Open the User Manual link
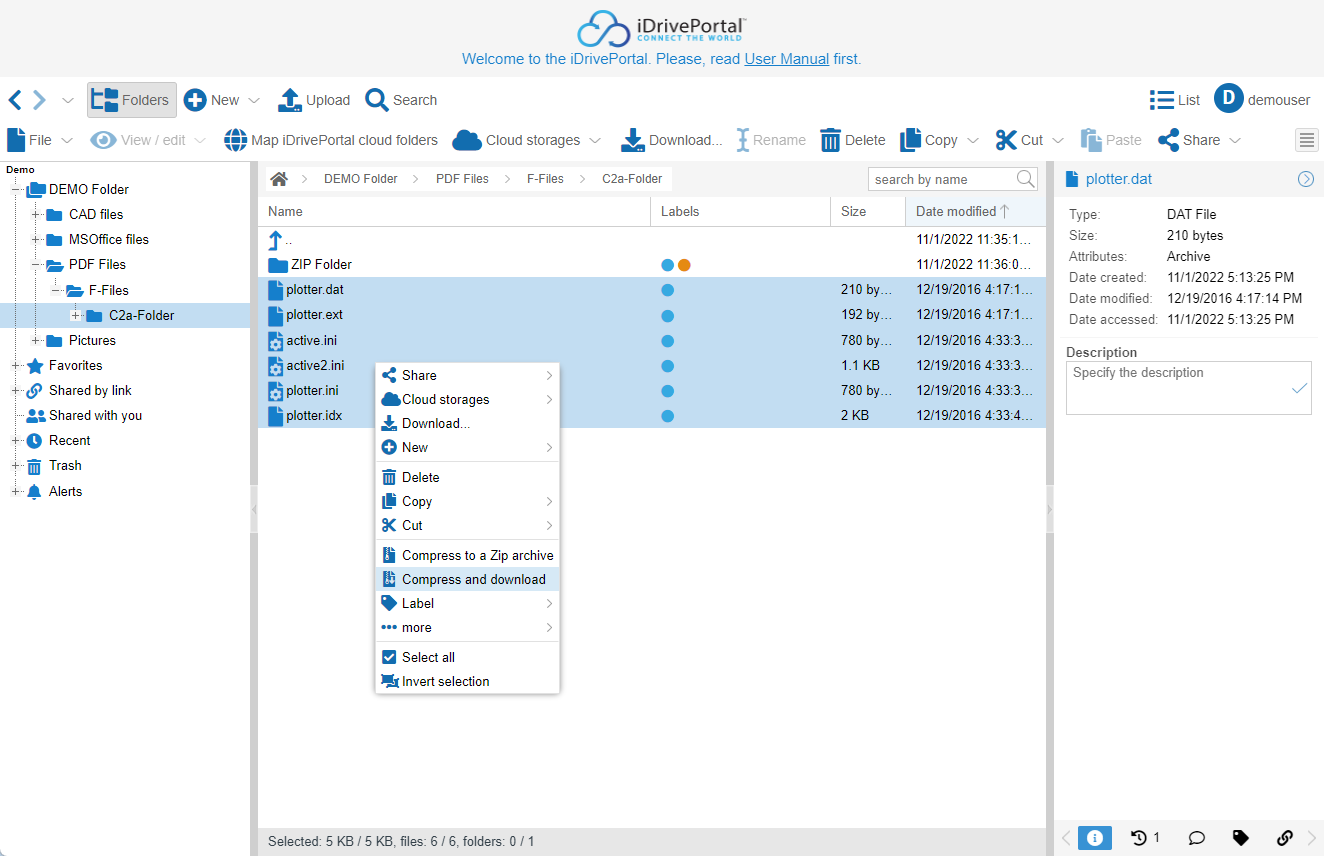 786,59
